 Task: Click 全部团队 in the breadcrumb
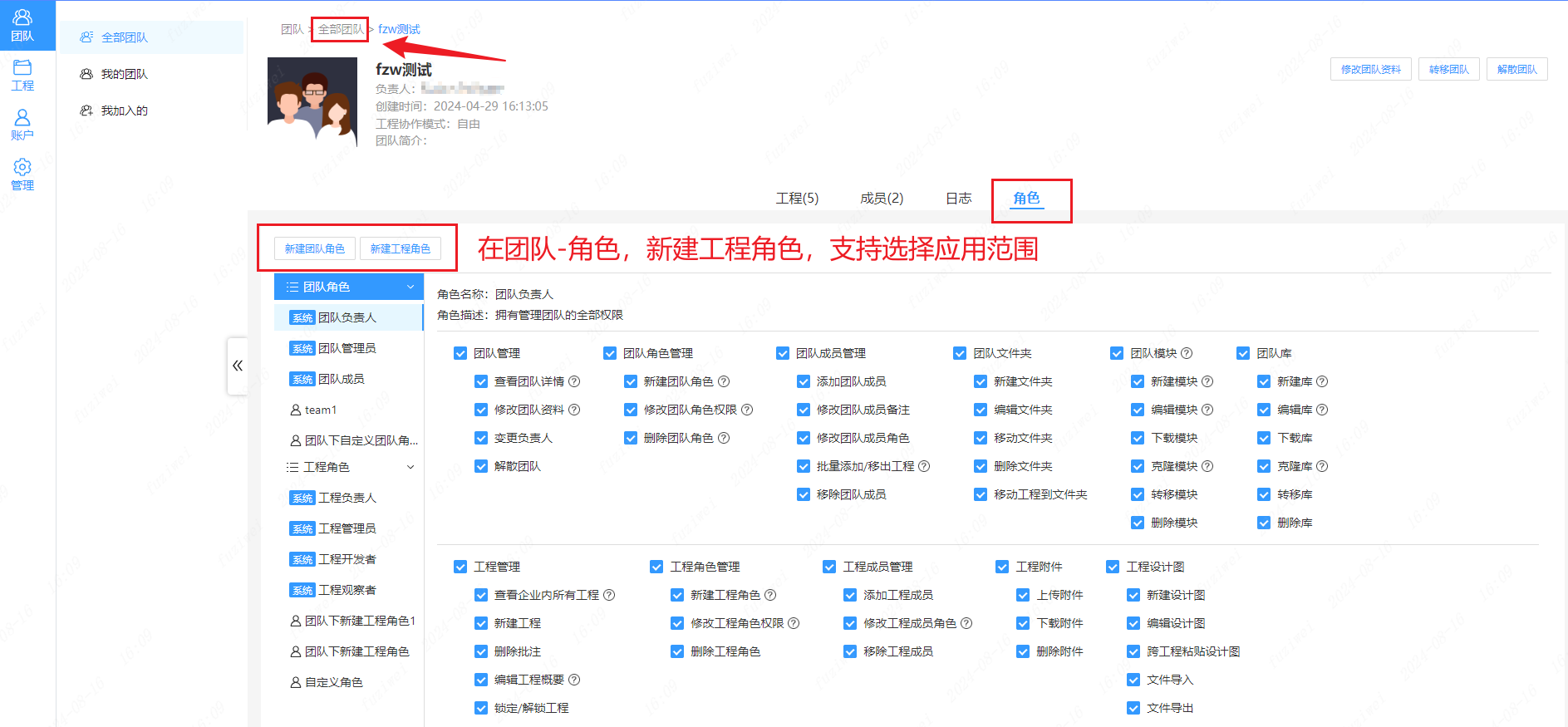click(341, 29)
